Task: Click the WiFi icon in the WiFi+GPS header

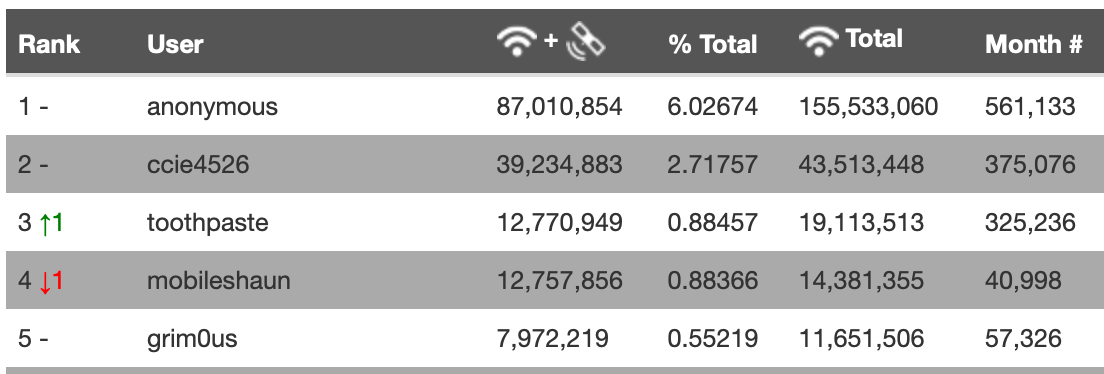Action: pyautogui.click(x=517, y=42)
